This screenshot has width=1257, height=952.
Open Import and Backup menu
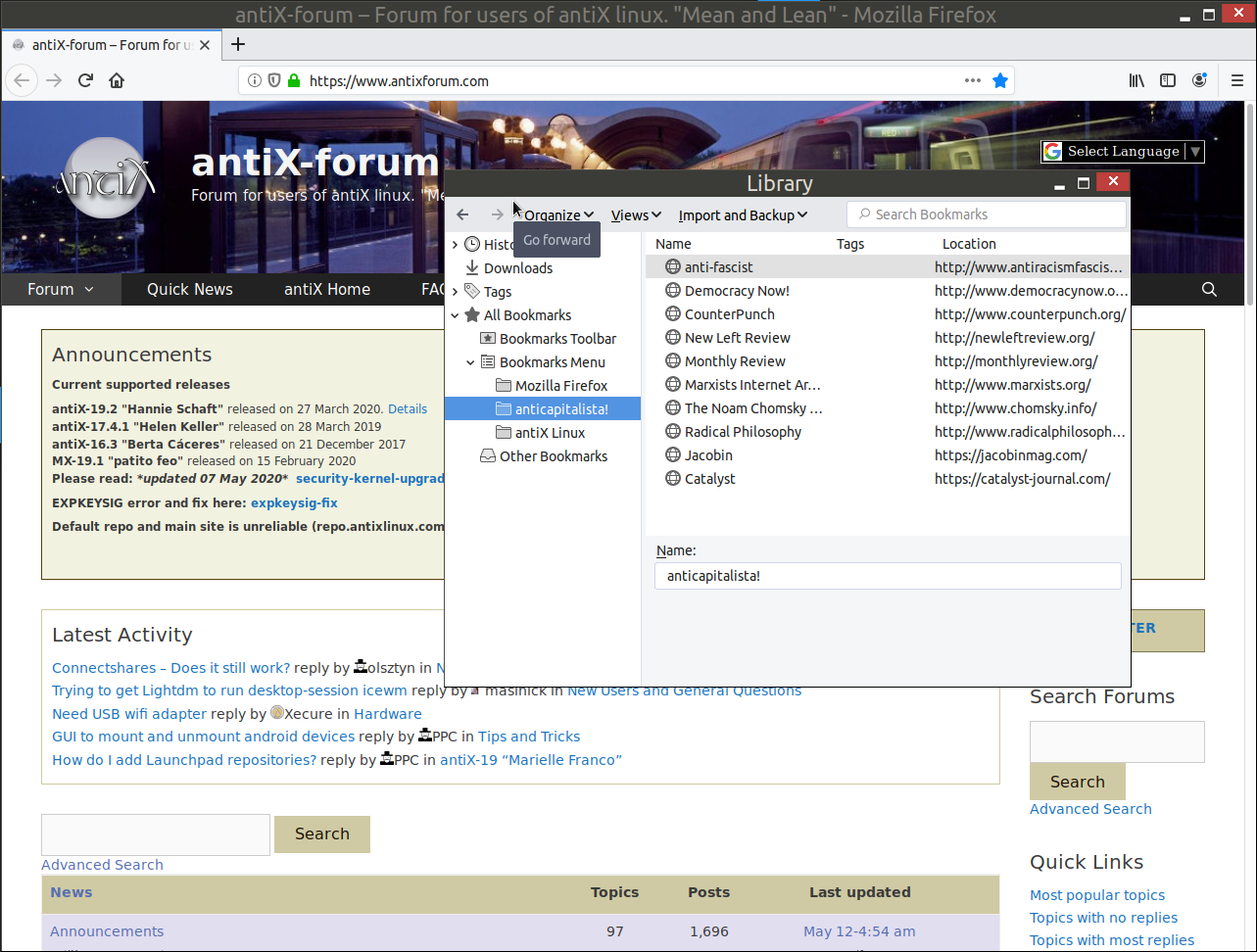[x=743, y=215]
